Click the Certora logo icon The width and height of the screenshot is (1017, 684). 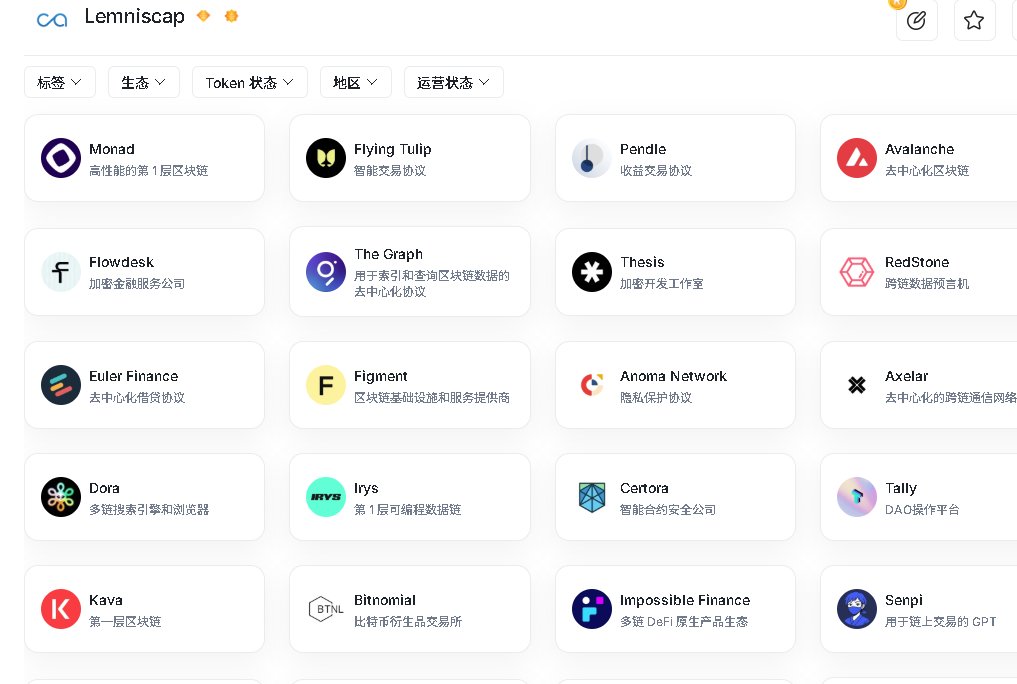(x=592, y=497)
